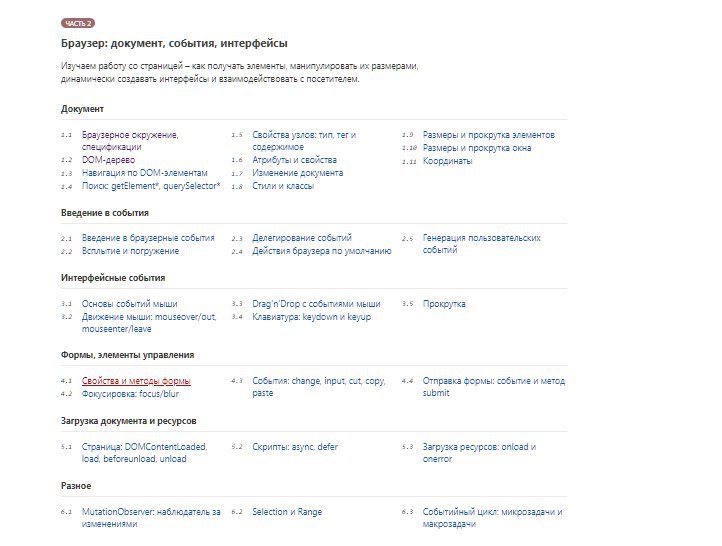Click the ЧАСТЬ 2 badge
This screenshot has height=546, width=722.
[77, 22]
